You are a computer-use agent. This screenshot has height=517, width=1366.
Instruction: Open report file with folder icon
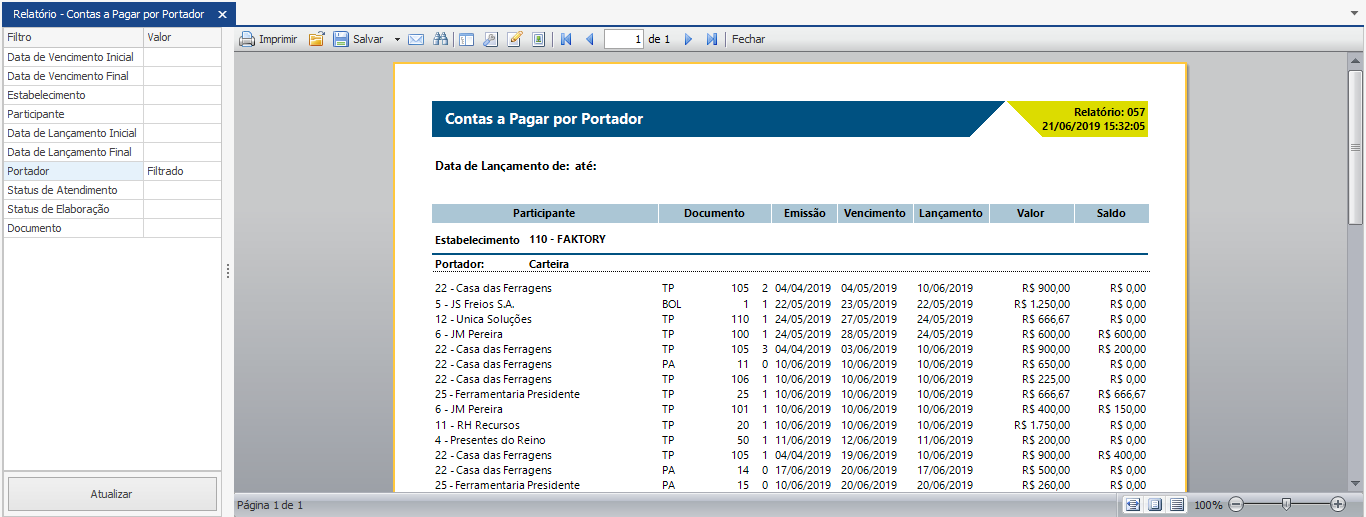[316, 40]
